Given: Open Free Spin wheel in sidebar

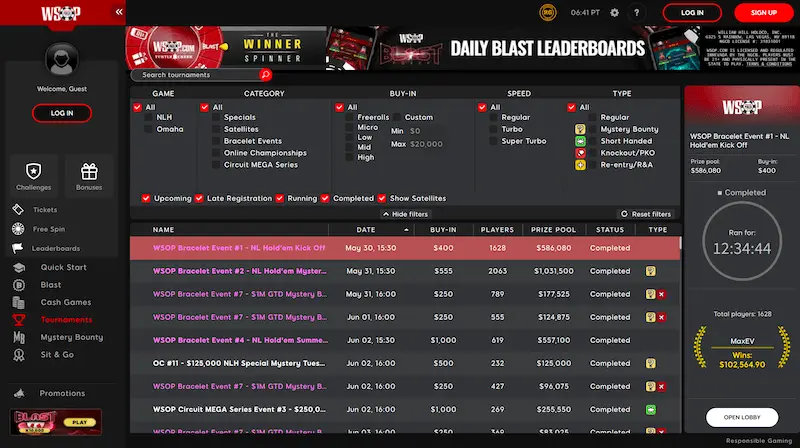Looking at the screenshot, I should point(40,229).
